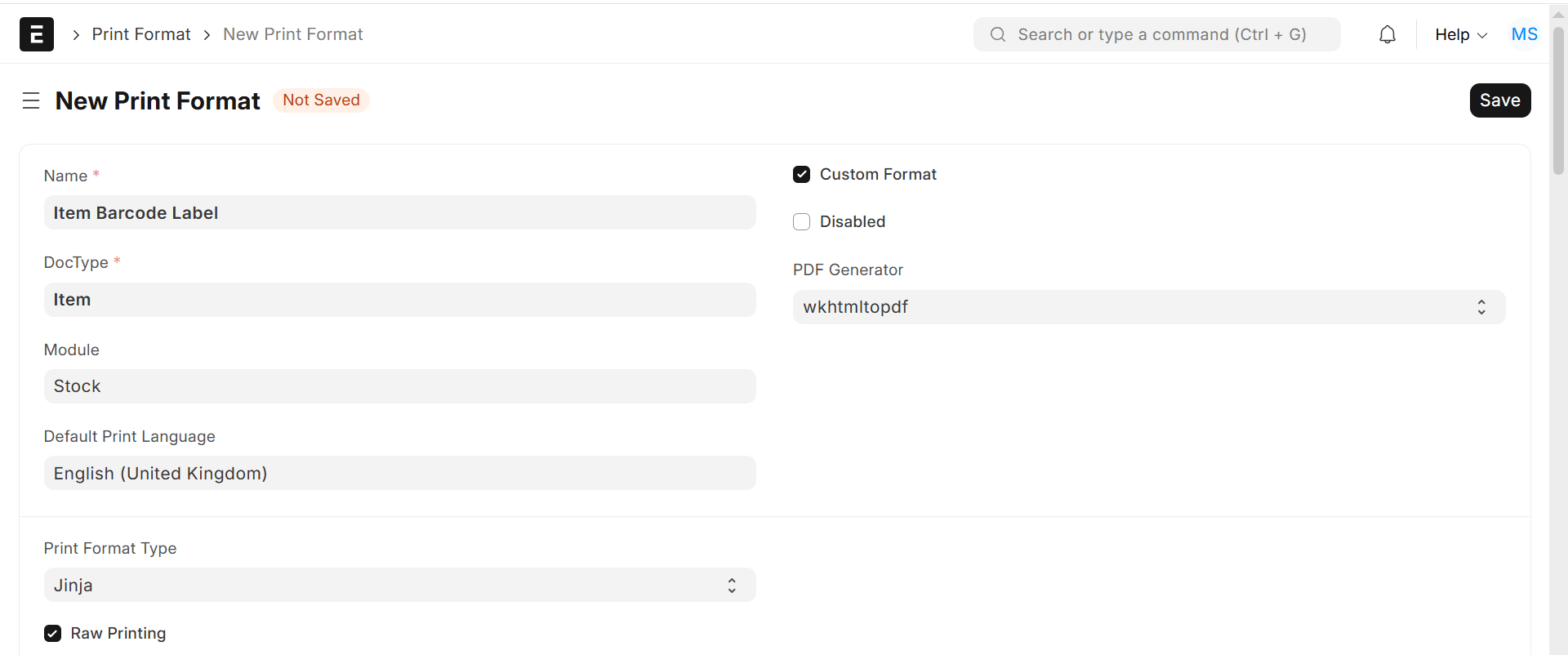Toggle the sidebar hamburger menu

click(x=31, y=100)
